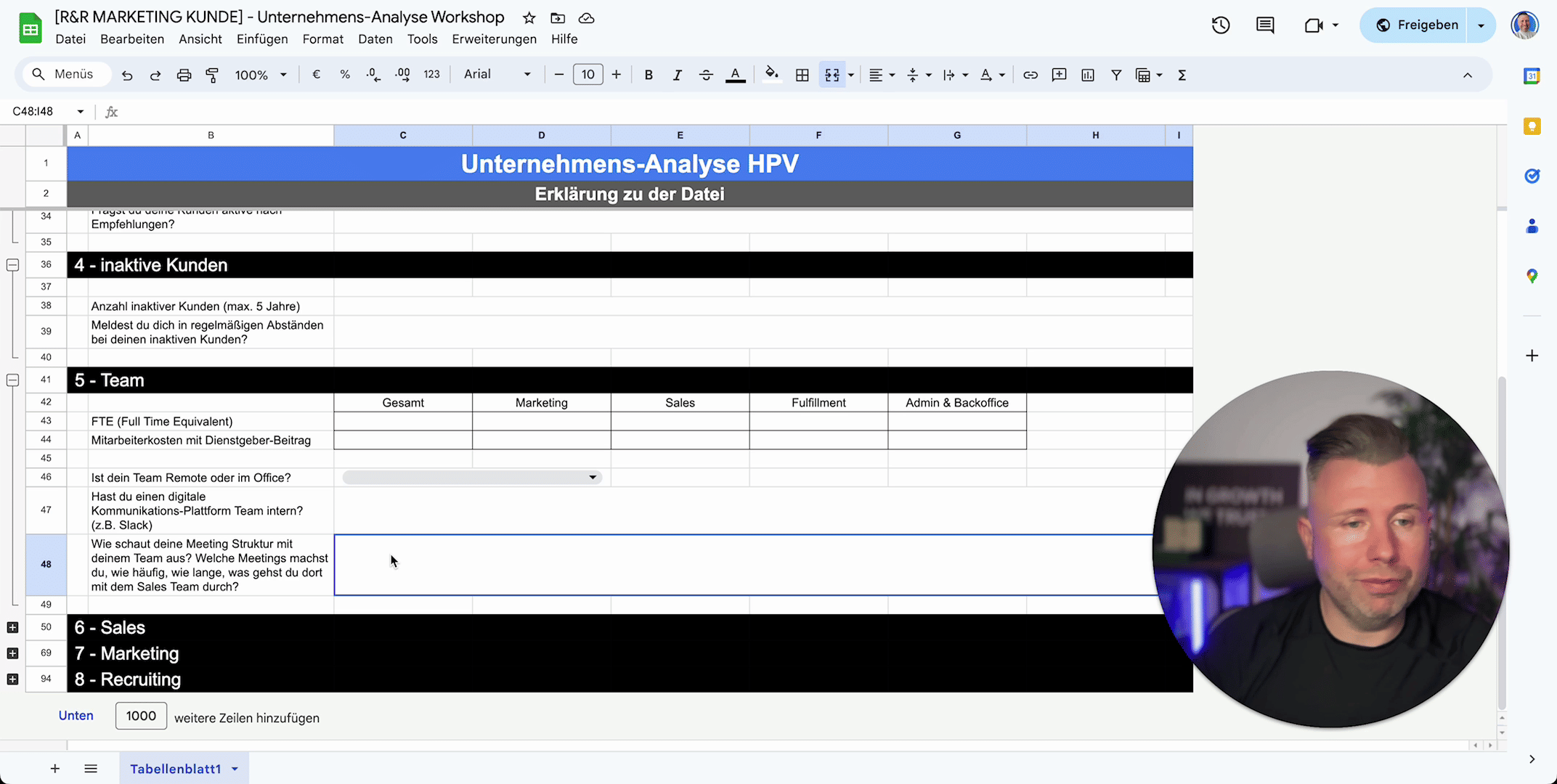Open Remote oder Office dropdown in row 46
The width and height of the screenshot is (1557, 784).
(592, 478)
